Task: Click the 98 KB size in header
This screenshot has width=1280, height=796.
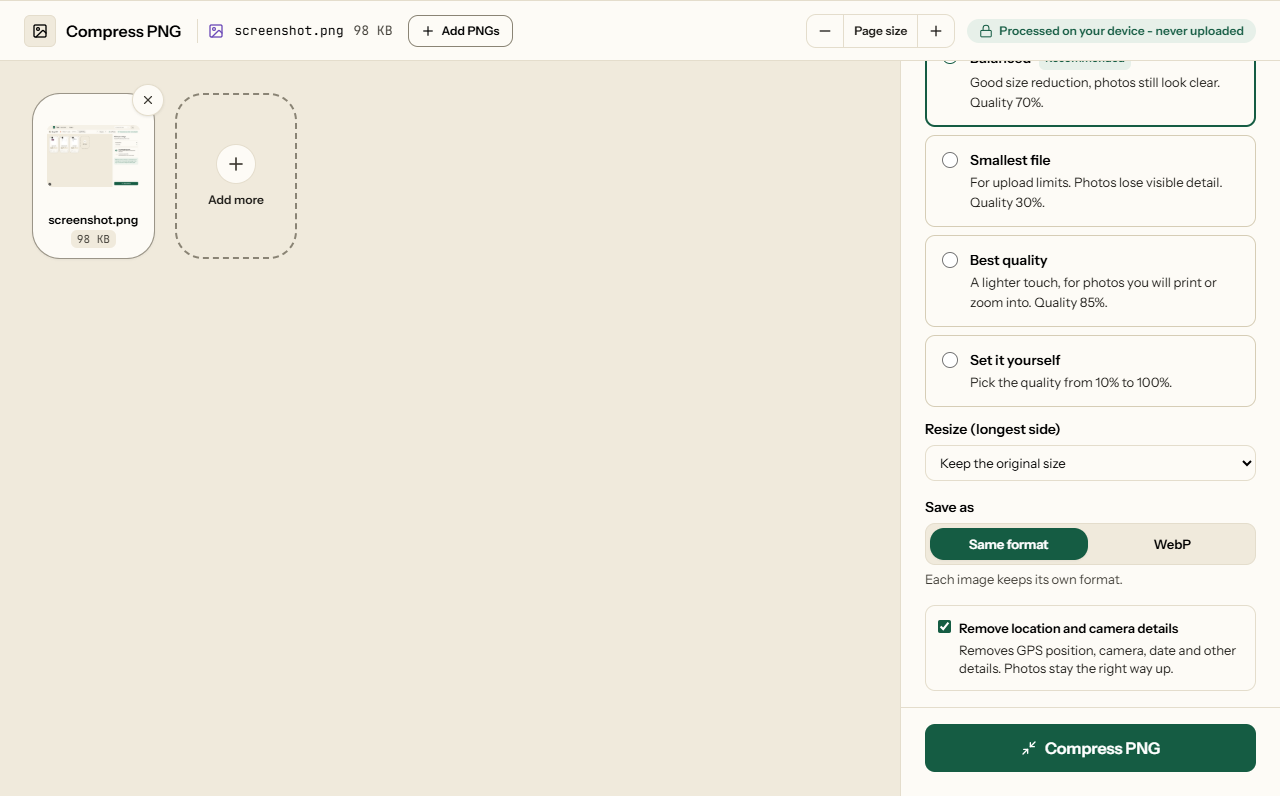Action: point(373,31)
